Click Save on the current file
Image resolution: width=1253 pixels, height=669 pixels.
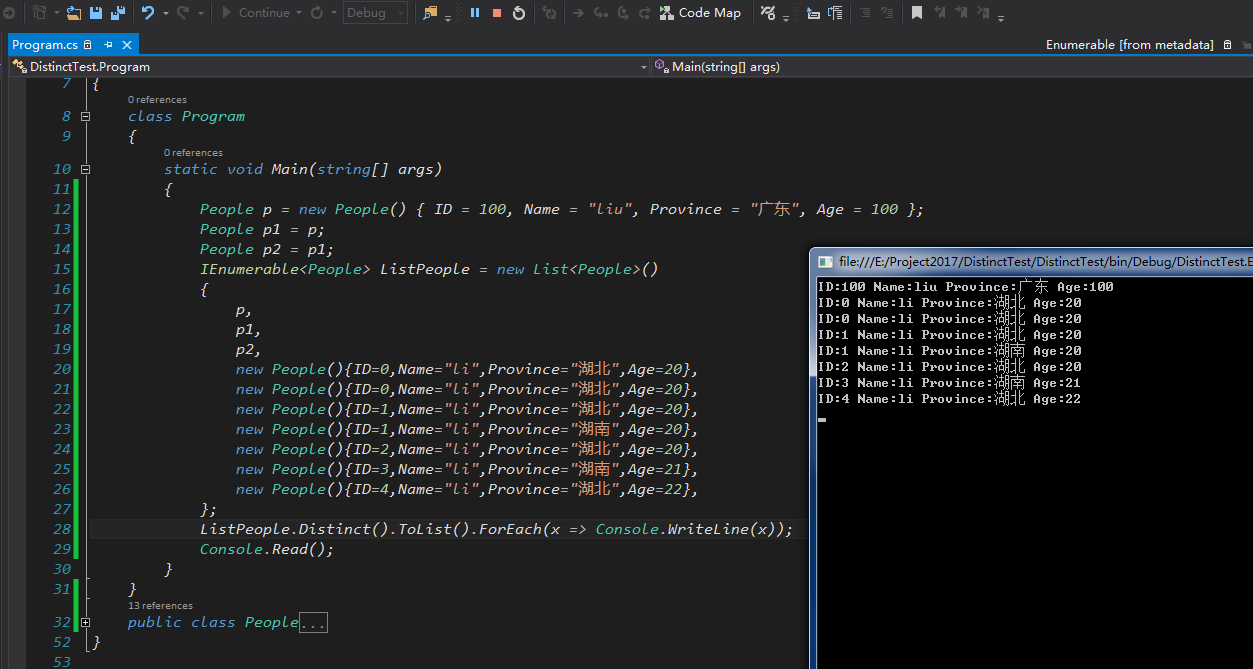(x=95, y=13)
